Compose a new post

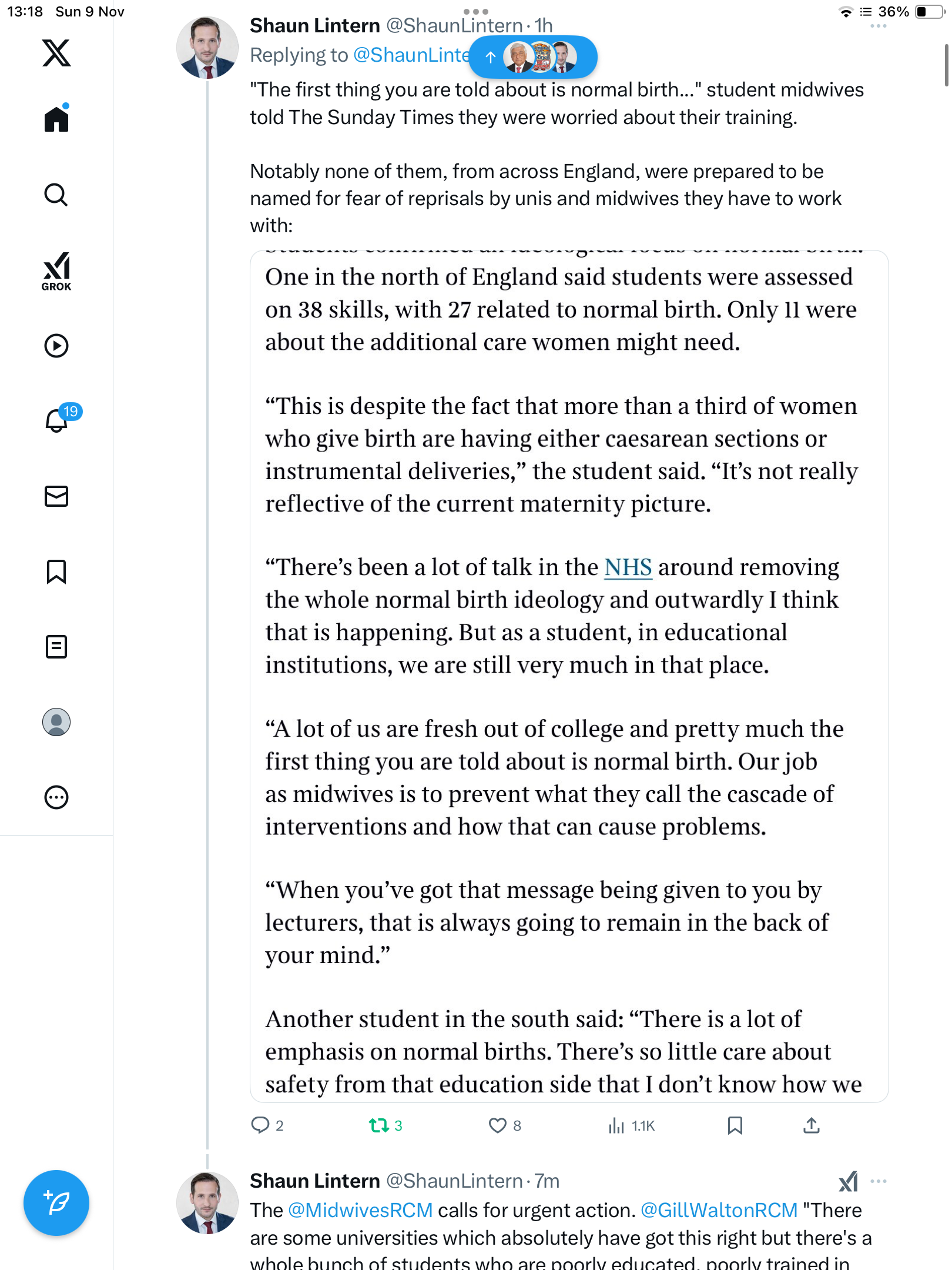click(x=56, y=1203)
